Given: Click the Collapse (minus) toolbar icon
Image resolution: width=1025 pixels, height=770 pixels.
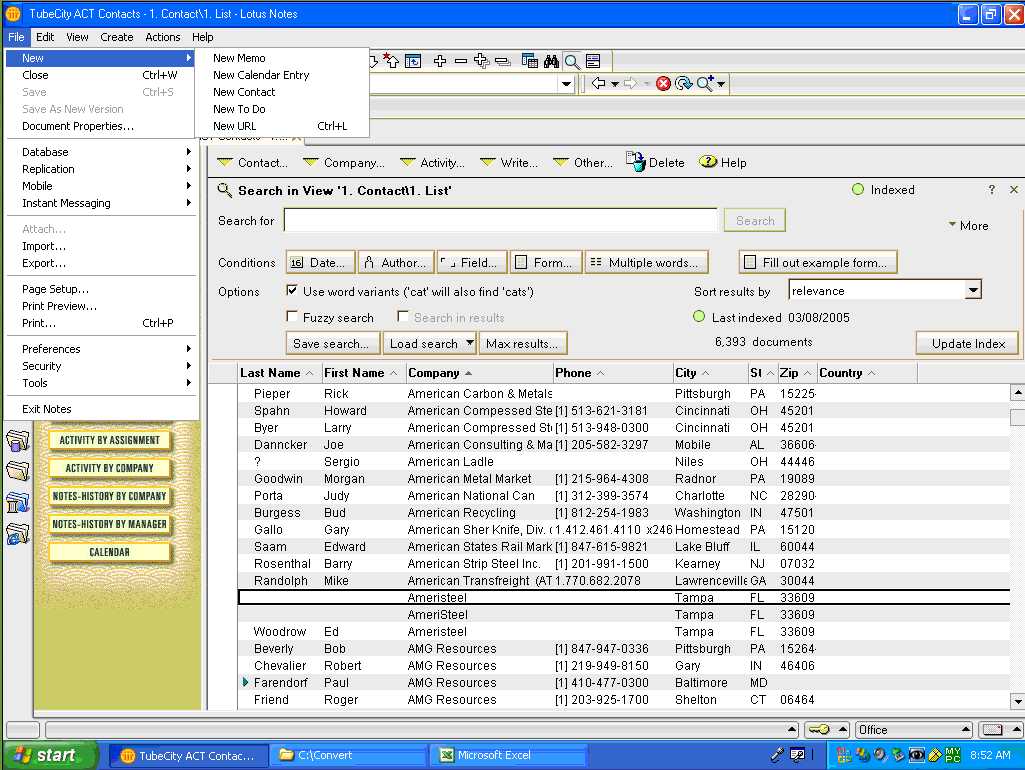Looking at the screenshot, I should click(461, 61).
